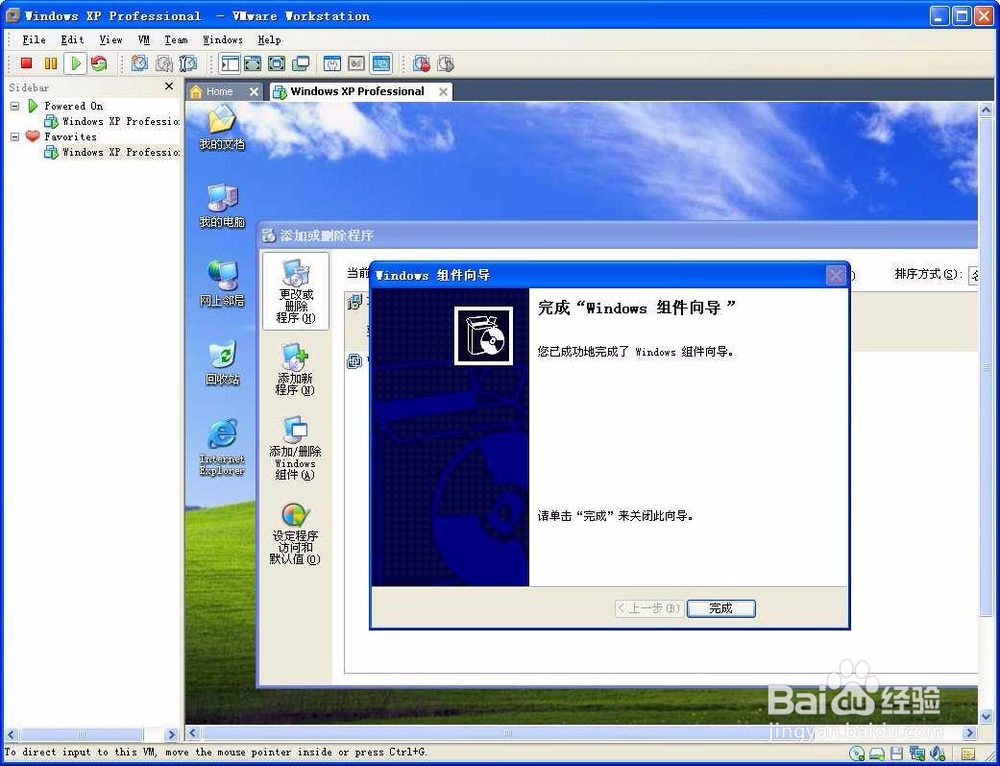The width and height of the screenshot is (1000, 766).
Task: Click 完成 to close the wizard
Action: (x=721, y=608)
